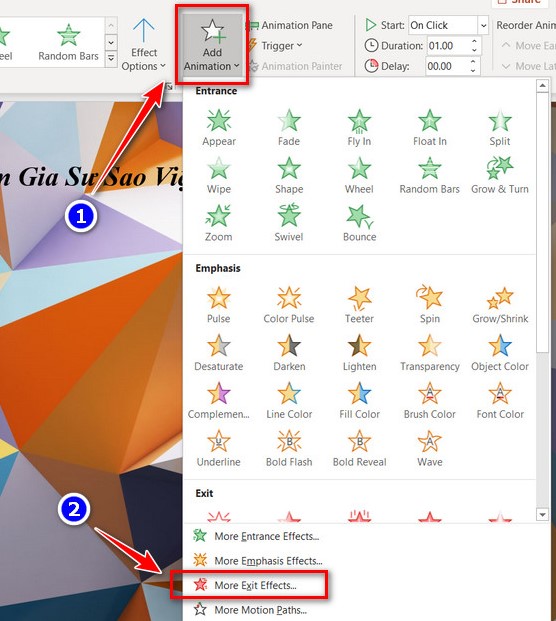Expand the Trigger dropdown
The height and width of the screenshot is (621, 556).
click(x=275, y=46)
